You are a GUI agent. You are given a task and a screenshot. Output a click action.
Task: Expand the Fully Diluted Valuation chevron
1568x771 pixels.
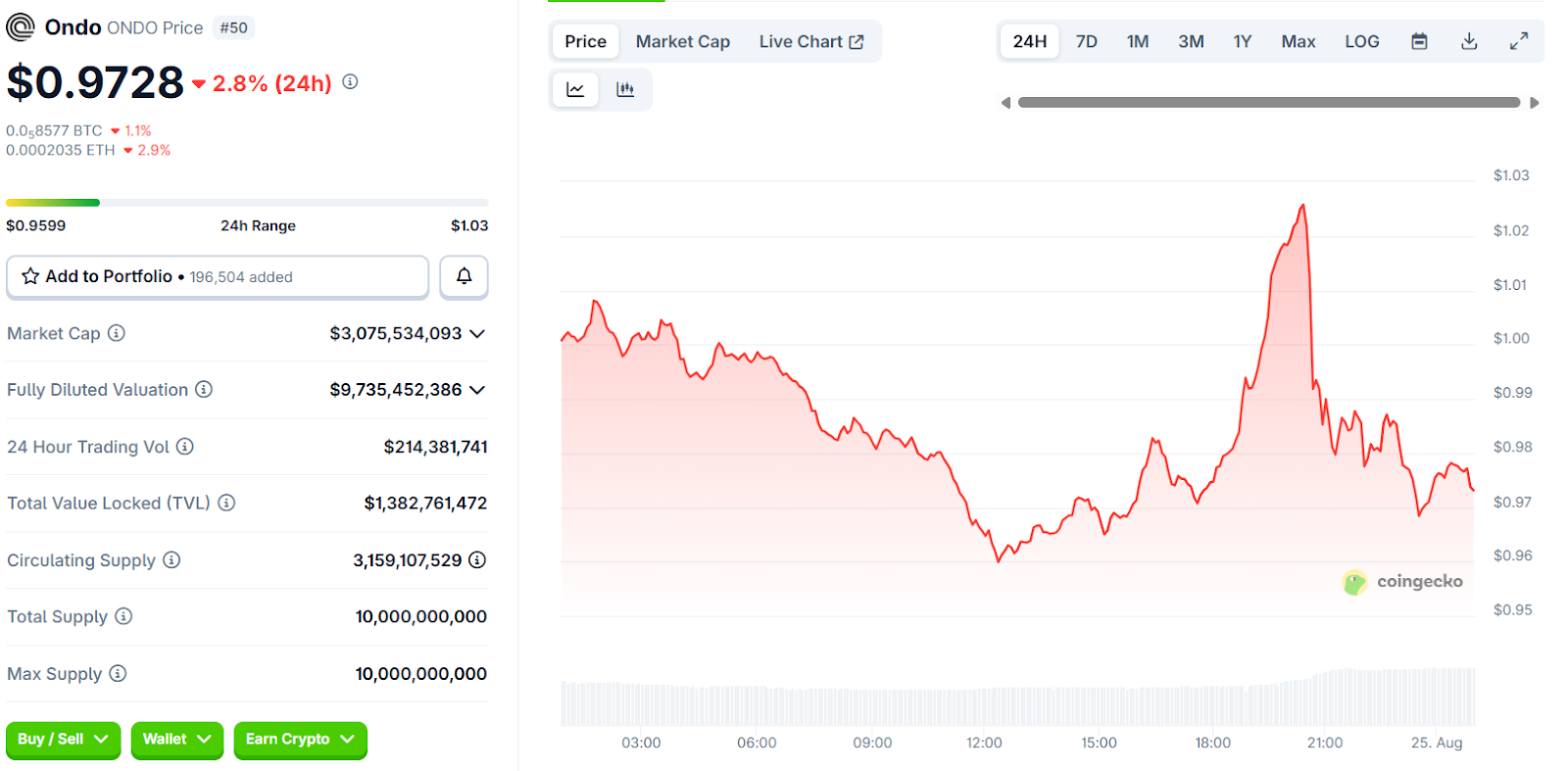coord(477,390)
